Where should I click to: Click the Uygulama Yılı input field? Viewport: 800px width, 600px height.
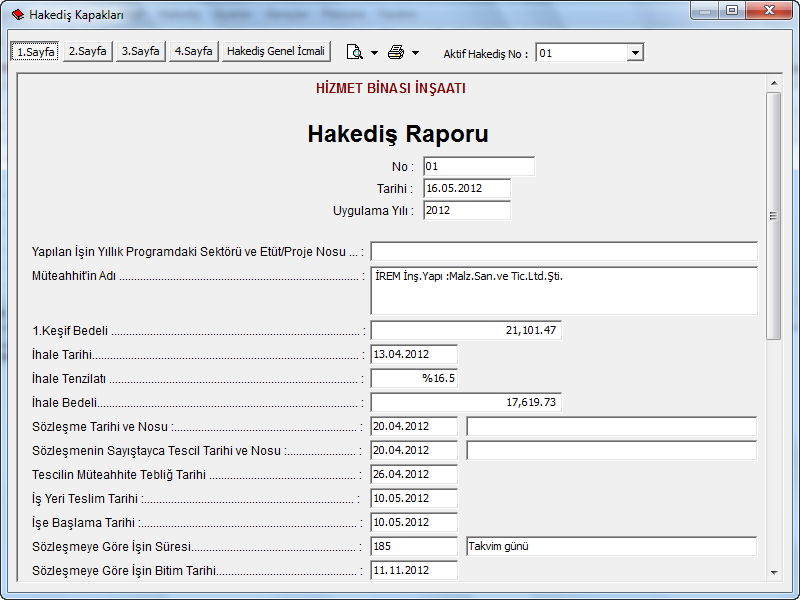(467, 210)
